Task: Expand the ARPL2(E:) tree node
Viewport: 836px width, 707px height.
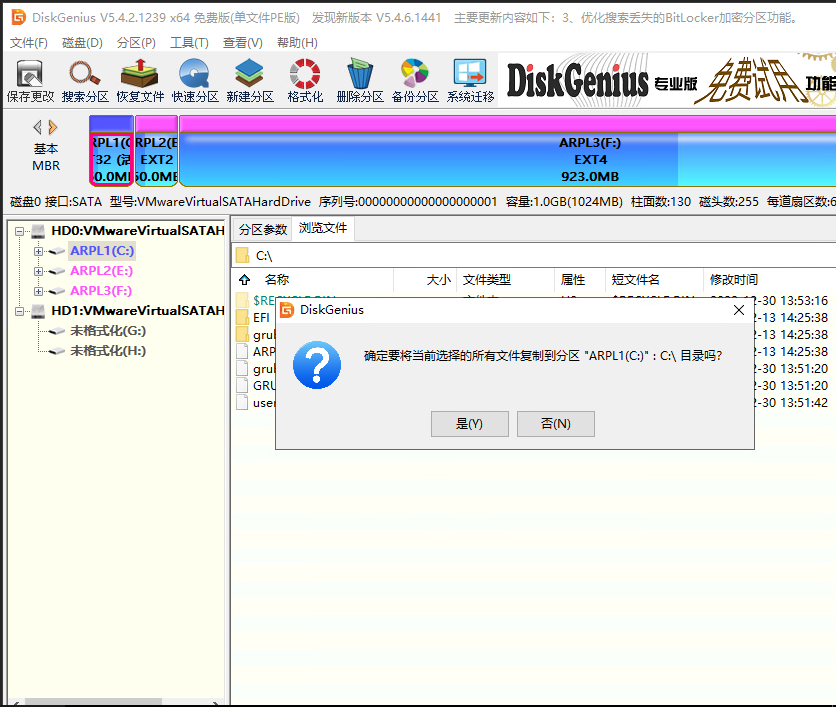Action: click(35, 270)
